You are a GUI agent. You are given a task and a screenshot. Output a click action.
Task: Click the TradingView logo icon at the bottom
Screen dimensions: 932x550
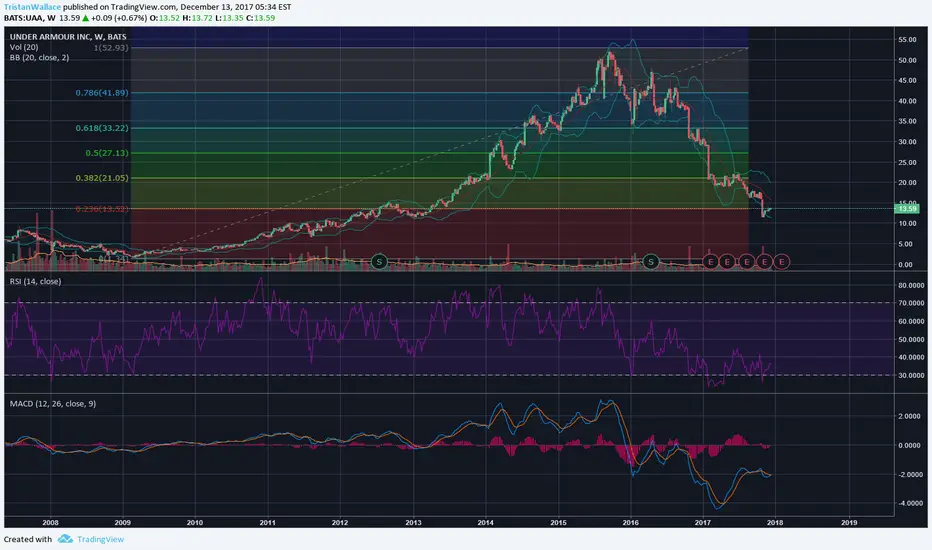pos(65,539)
